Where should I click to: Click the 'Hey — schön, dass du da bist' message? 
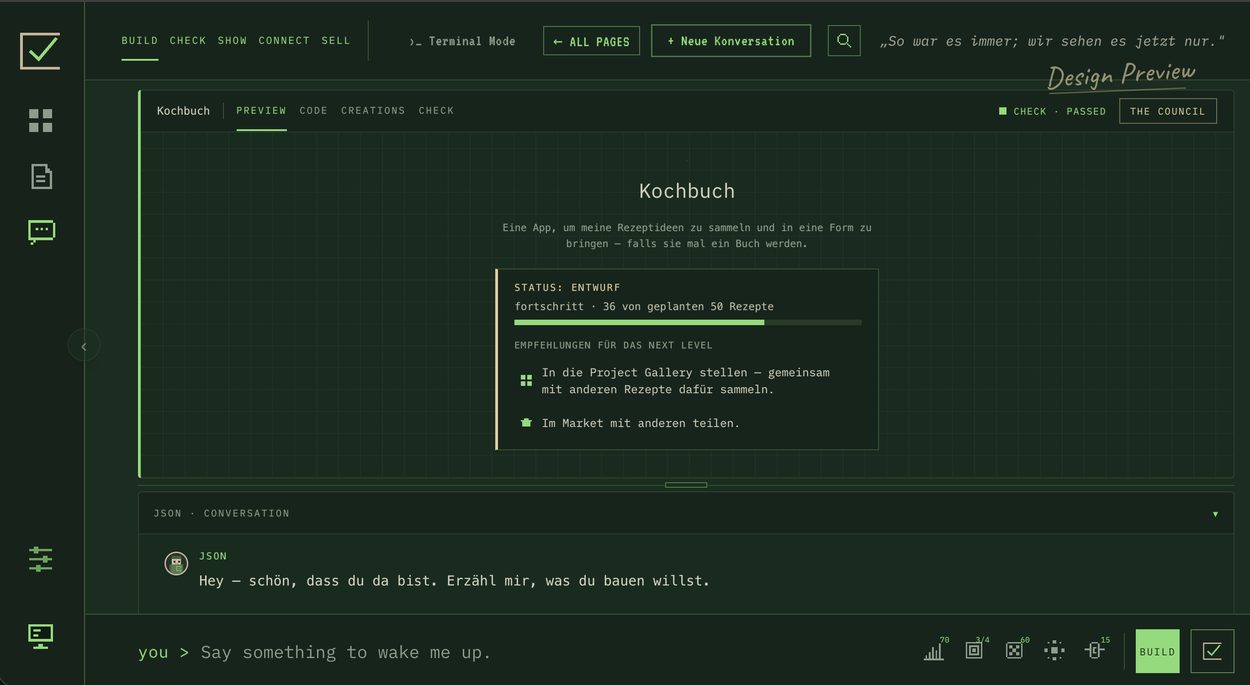454,581
